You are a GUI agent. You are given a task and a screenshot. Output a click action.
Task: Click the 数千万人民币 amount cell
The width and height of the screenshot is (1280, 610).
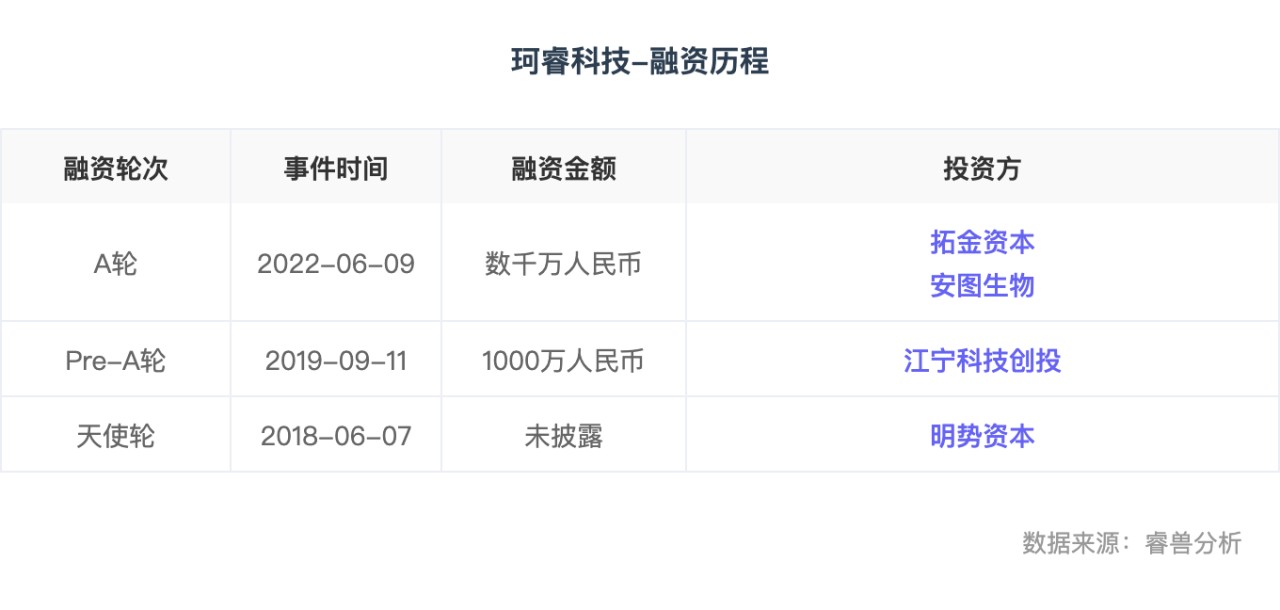click(x=564, y=264)
